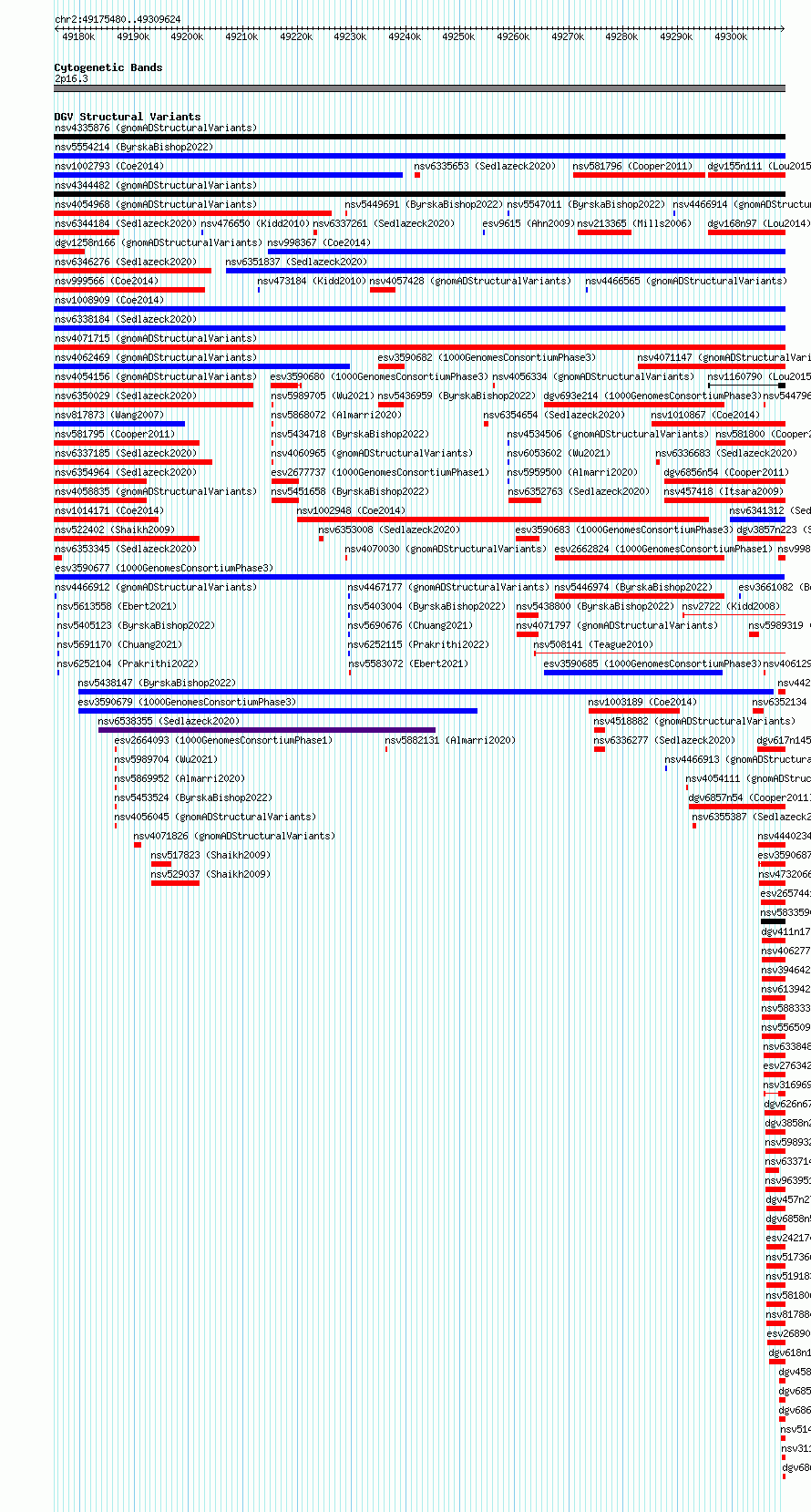Image resolution: width=811 pixels, height=1512 pixels.
Task: Click nsv5449691 (ByrskaBishop2022) label
Action: click(424, 204)
